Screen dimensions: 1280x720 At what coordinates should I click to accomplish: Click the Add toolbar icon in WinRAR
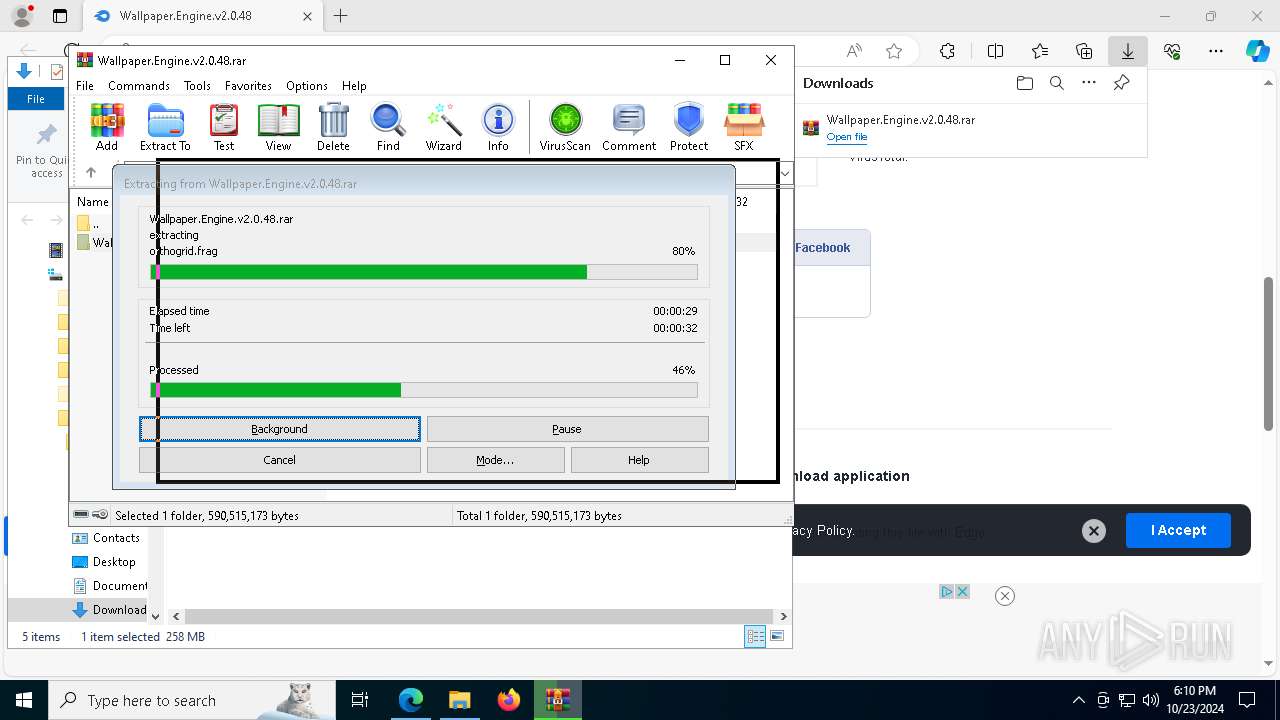pos(107,127)
